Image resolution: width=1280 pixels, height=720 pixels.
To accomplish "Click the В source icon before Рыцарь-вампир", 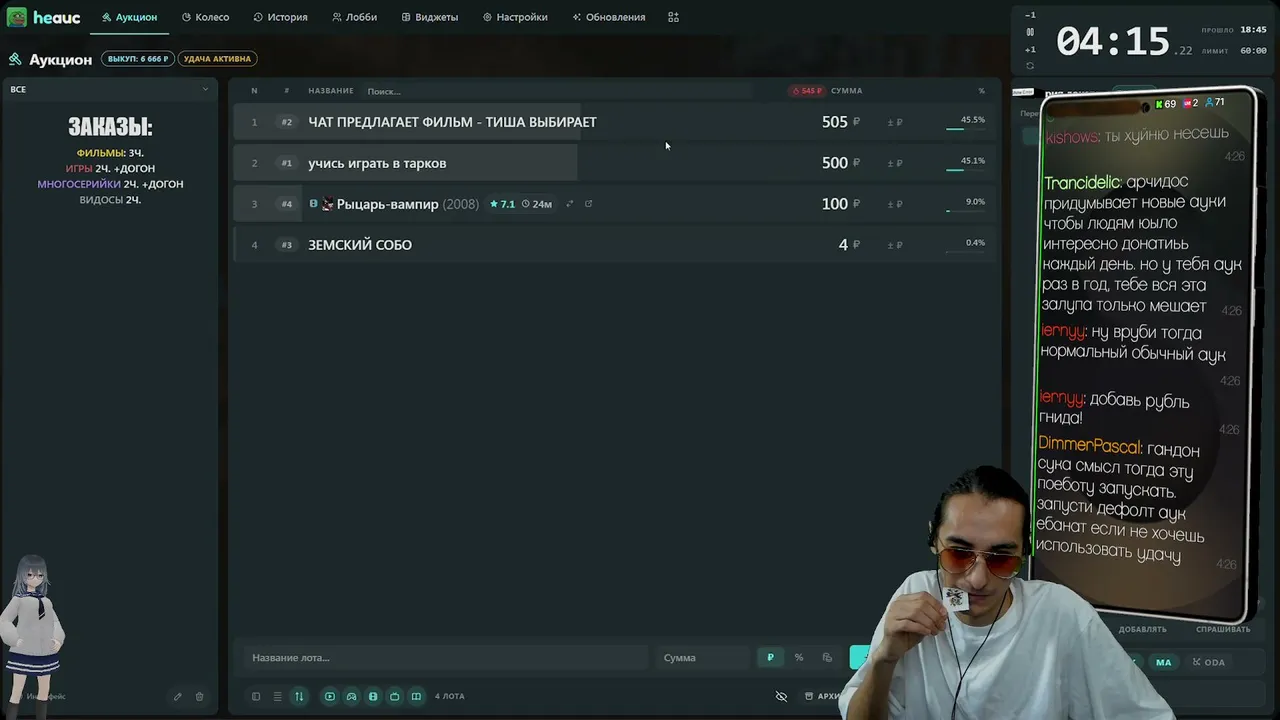I will pos(313,204).
